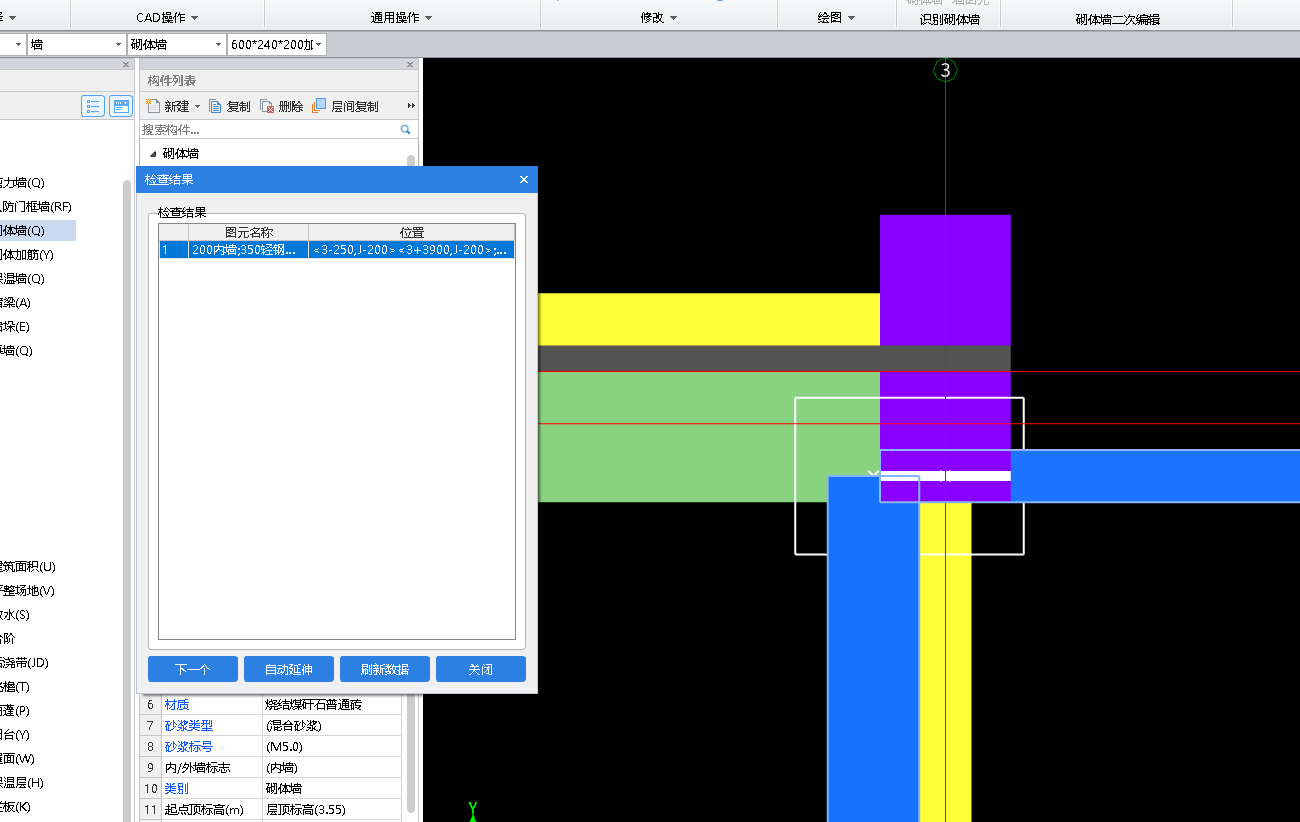
Task: Click the 关闭 (Close) button
Action: coord(481,669)
